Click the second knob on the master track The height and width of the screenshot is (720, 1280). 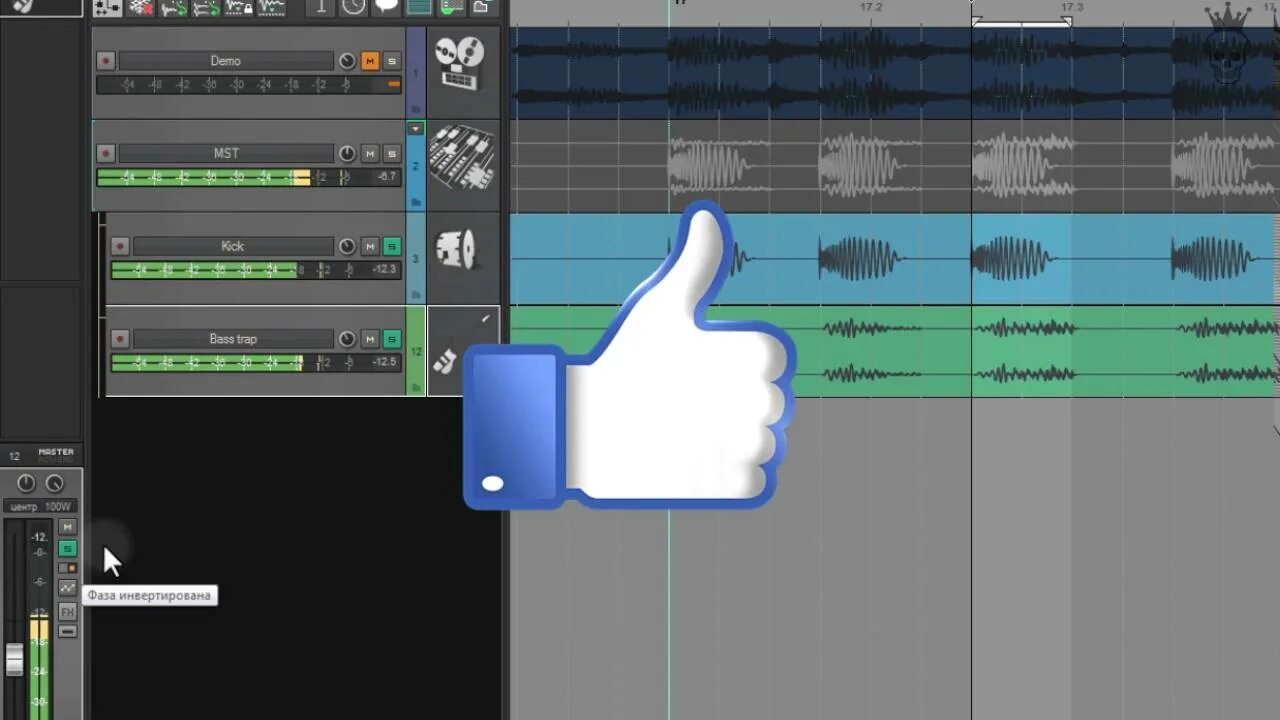54,484
